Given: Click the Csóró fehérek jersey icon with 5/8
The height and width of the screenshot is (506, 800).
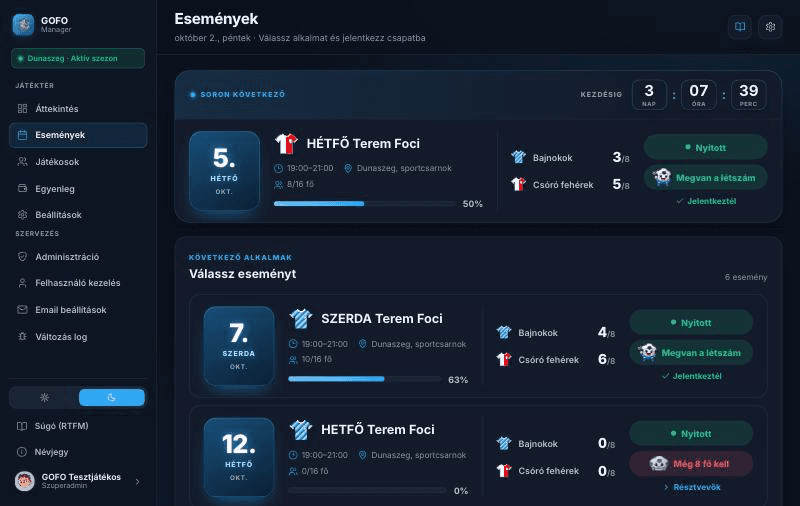Looking at the screenshot, I should point(518,184).
